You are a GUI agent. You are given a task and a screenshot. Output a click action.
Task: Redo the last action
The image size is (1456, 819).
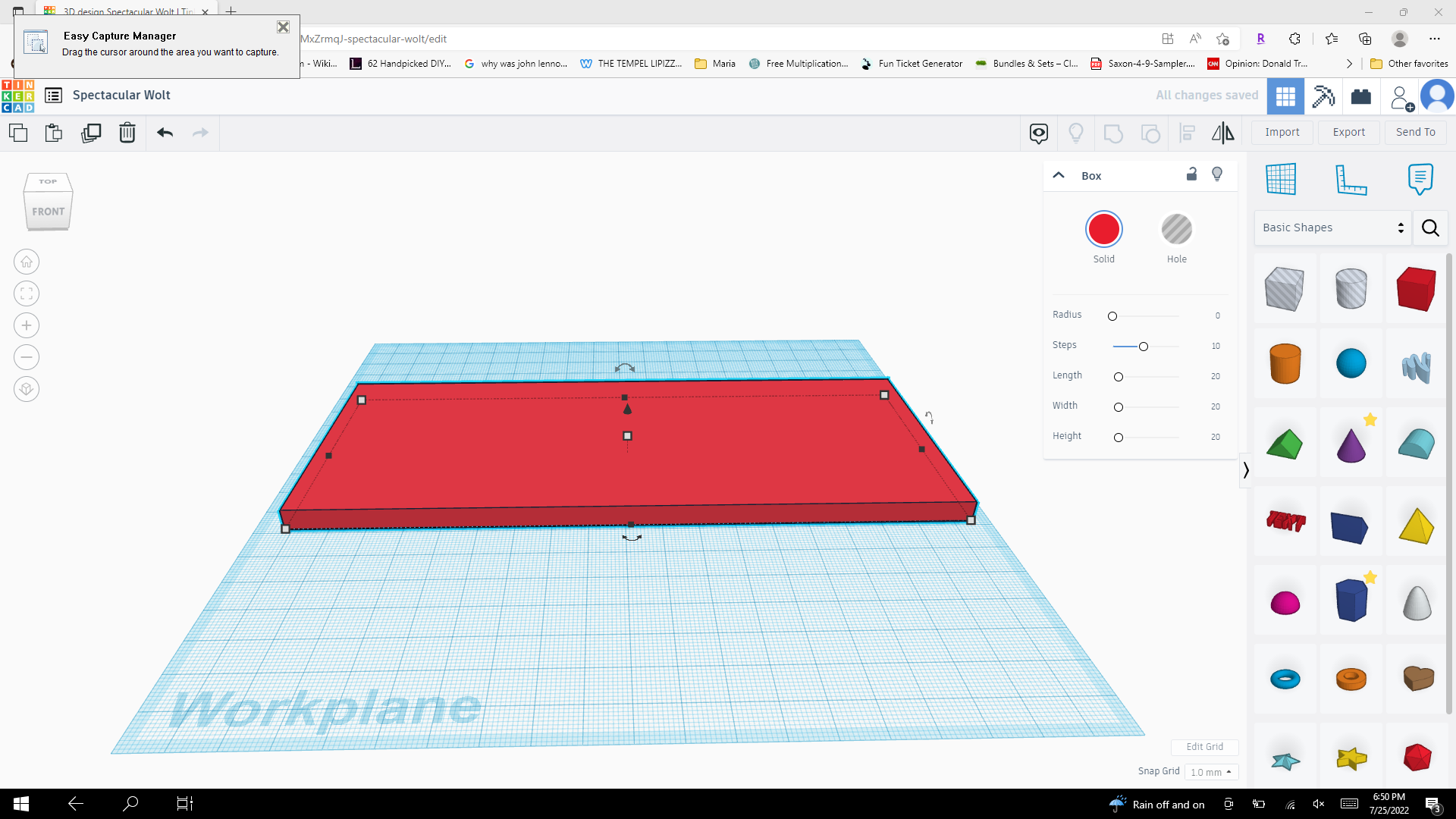pos(200,133)
